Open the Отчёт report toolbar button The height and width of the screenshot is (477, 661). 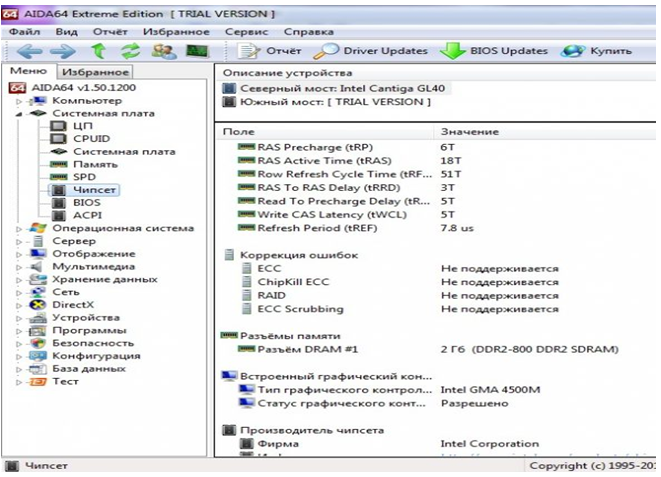269,51
